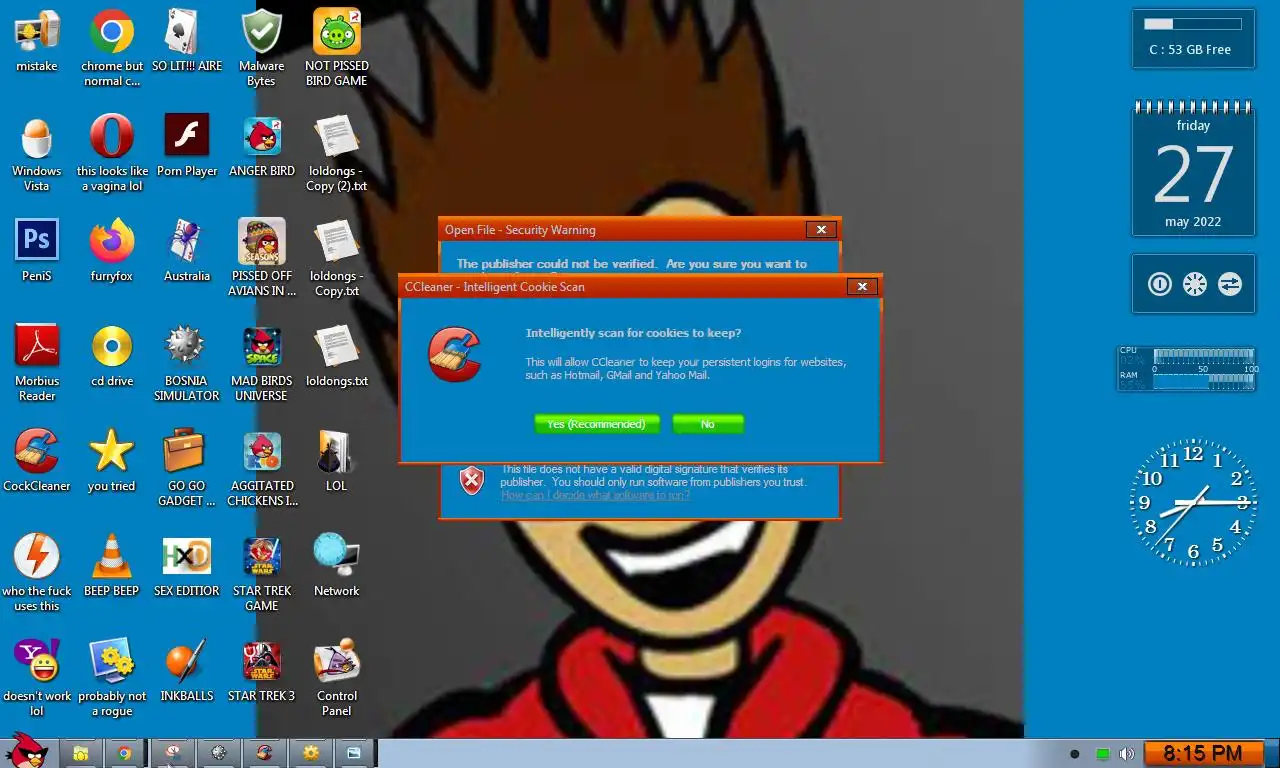Click the window picture taskbar button
The image size is (1280, 768).
pos(354,753)
